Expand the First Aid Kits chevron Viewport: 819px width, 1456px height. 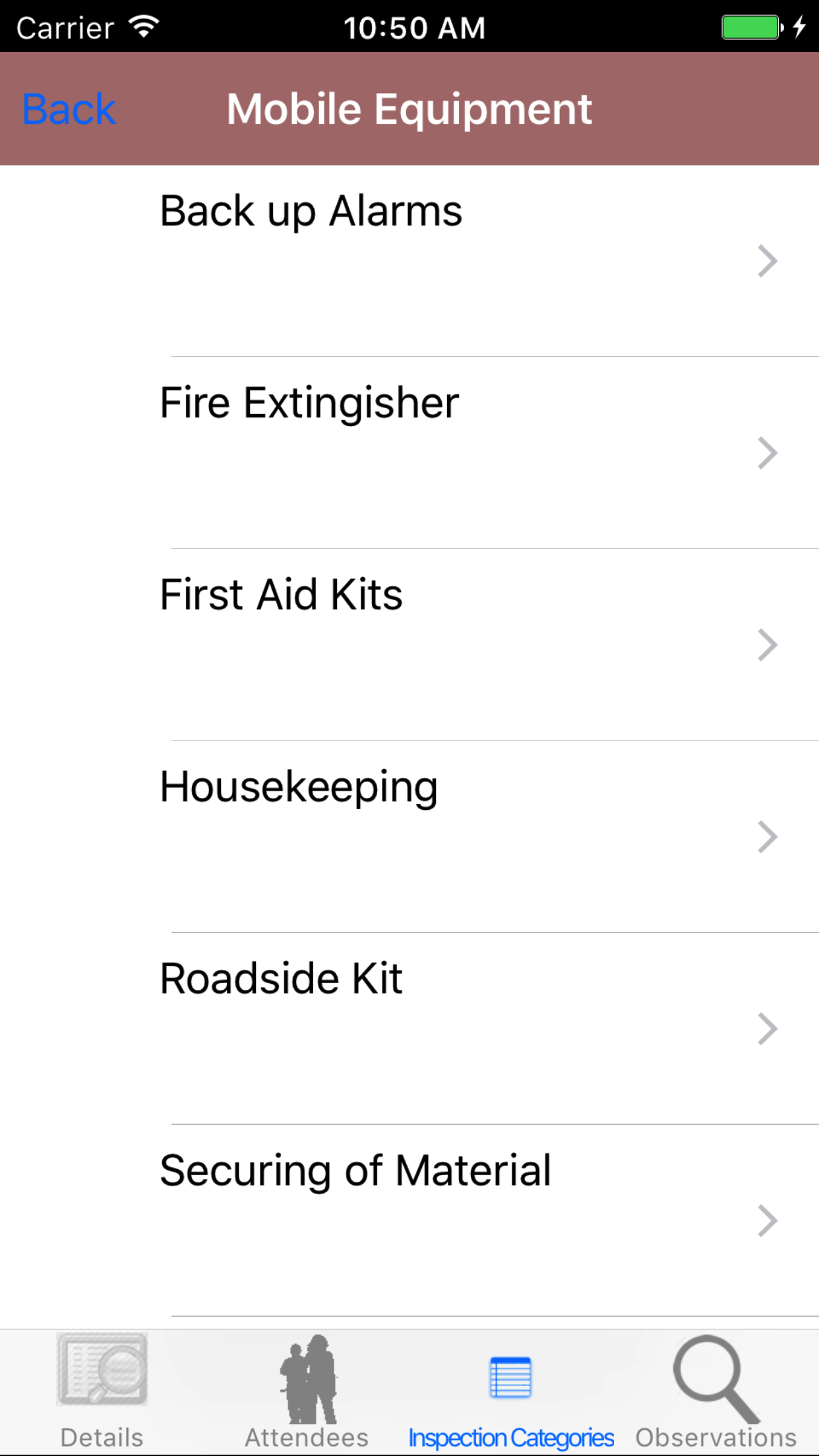768,645
